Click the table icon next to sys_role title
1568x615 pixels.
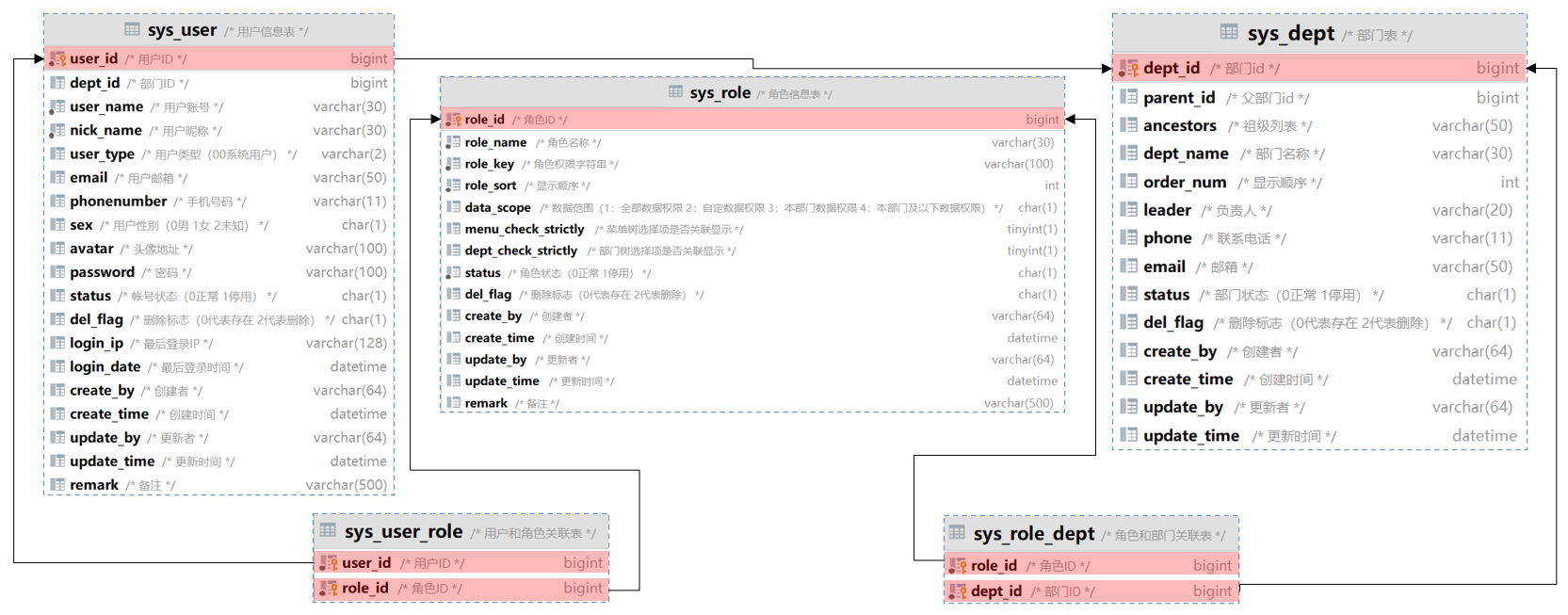tap(675, 92)
